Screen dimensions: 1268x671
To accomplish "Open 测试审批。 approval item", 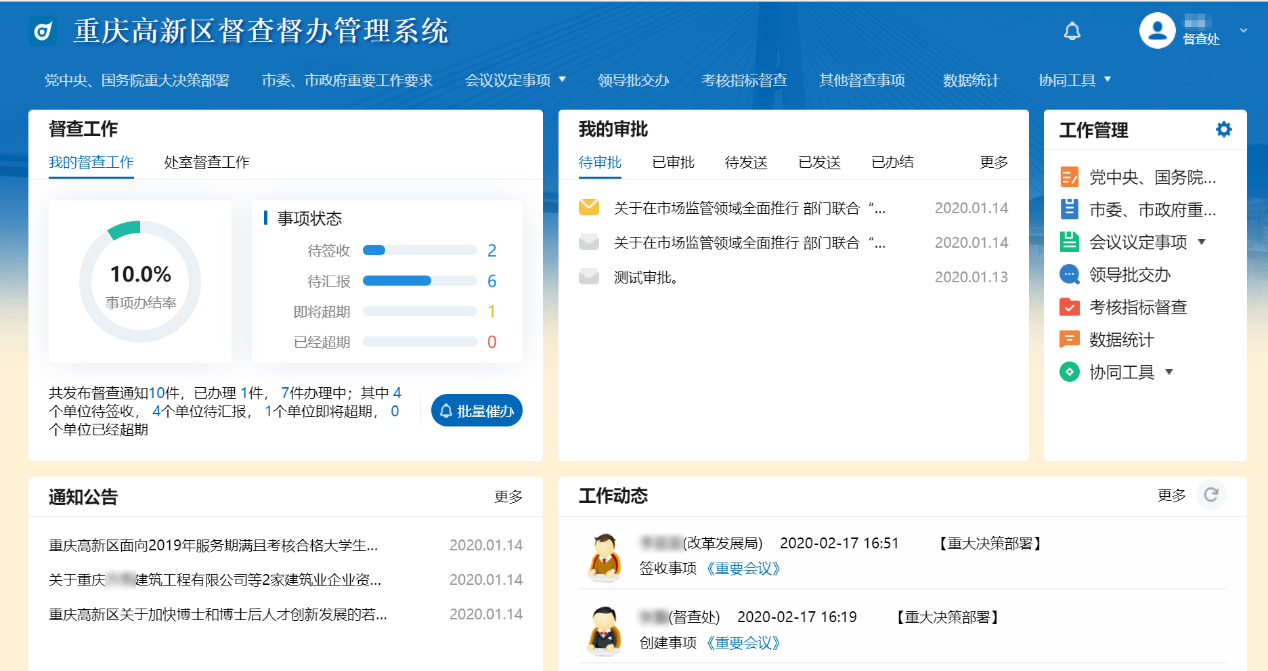I will point(647,277).
